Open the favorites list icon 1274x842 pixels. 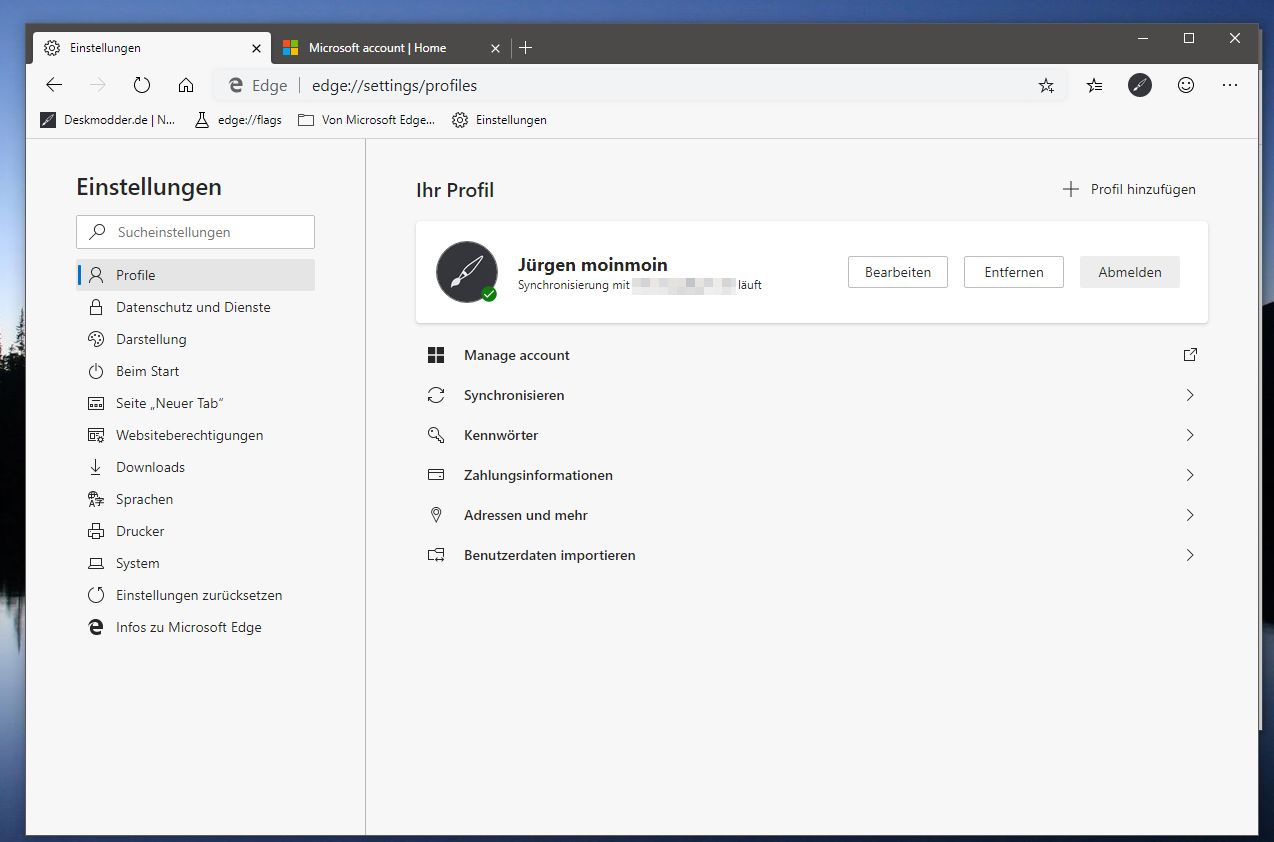[1095, 86]
